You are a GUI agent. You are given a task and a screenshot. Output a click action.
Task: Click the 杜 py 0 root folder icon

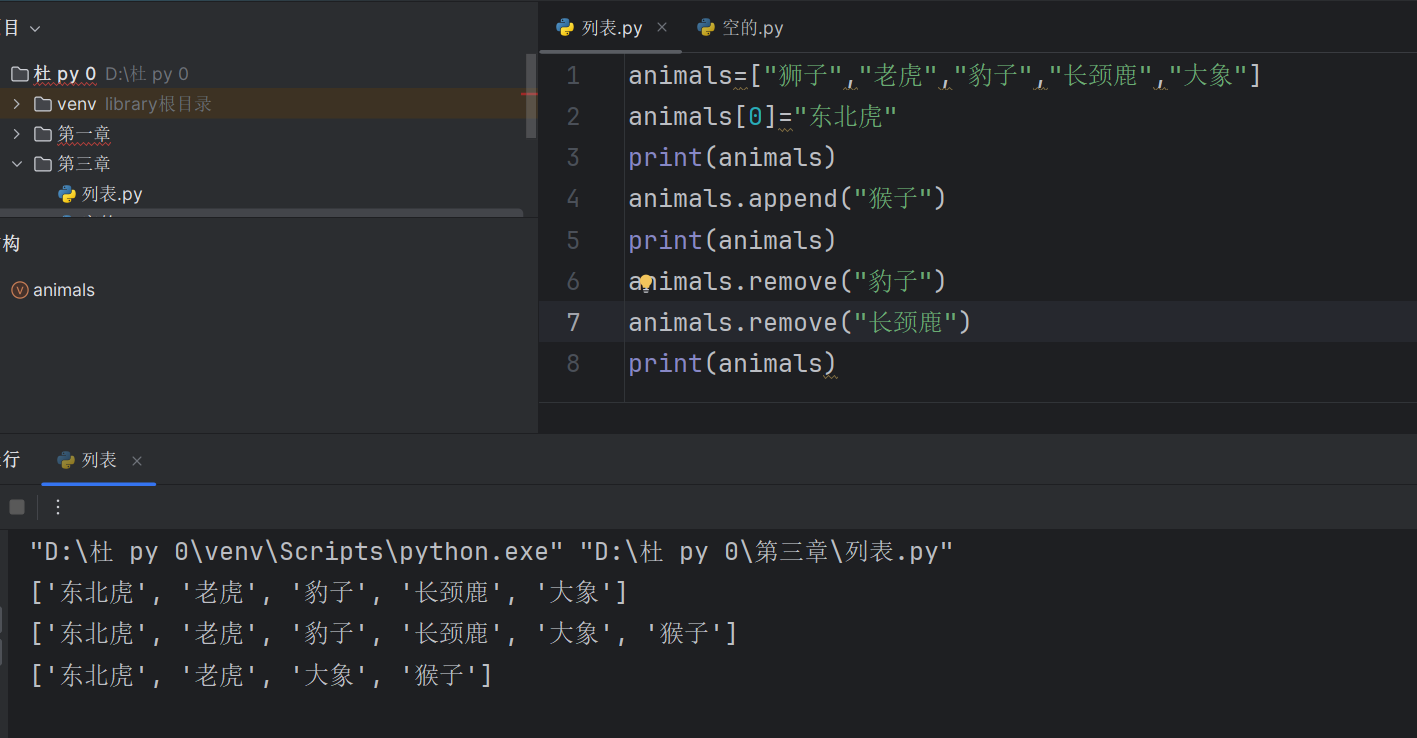tap(19, 74)
